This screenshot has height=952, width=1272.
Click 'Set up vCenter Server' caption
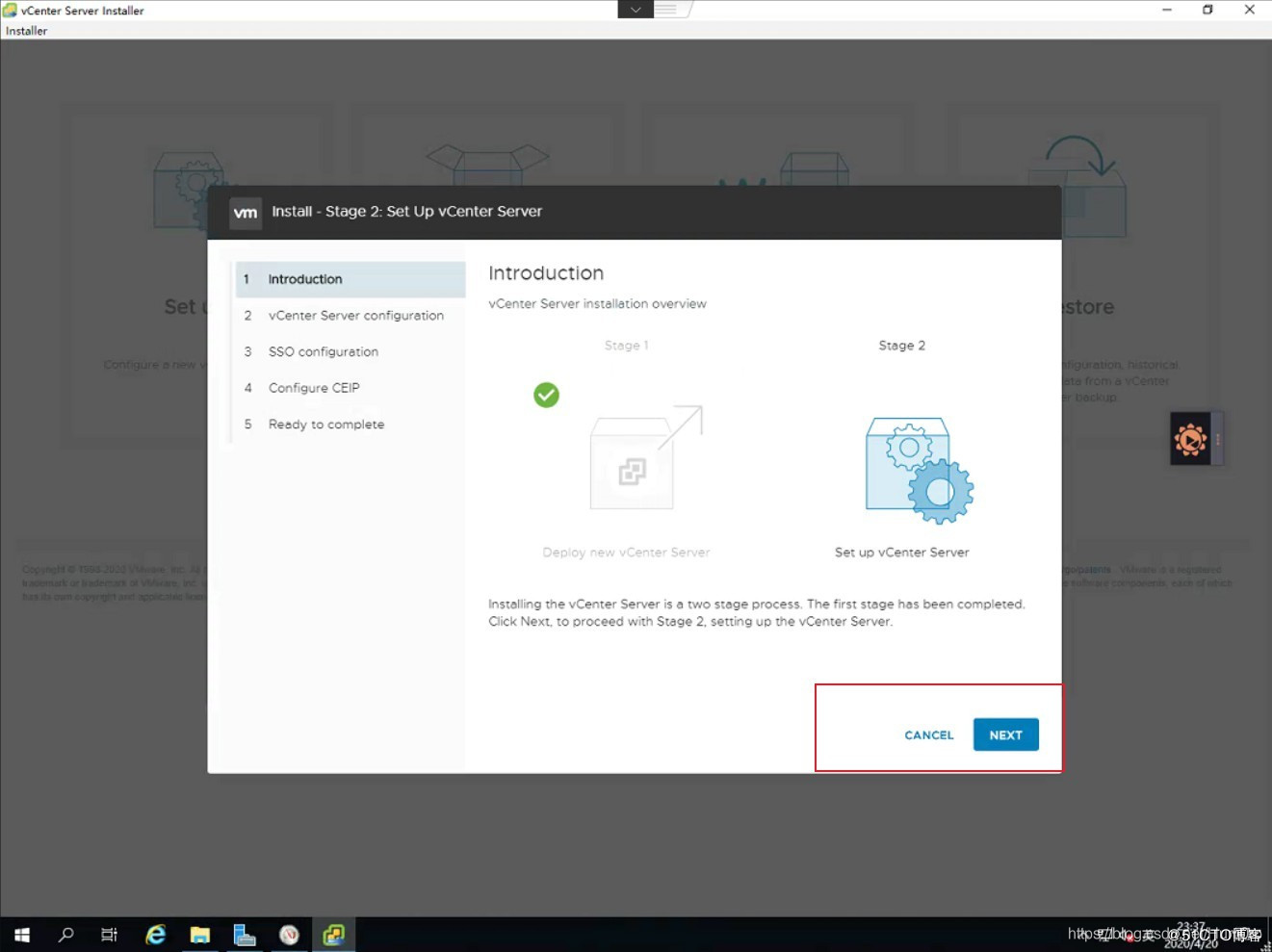pos(901,553)
